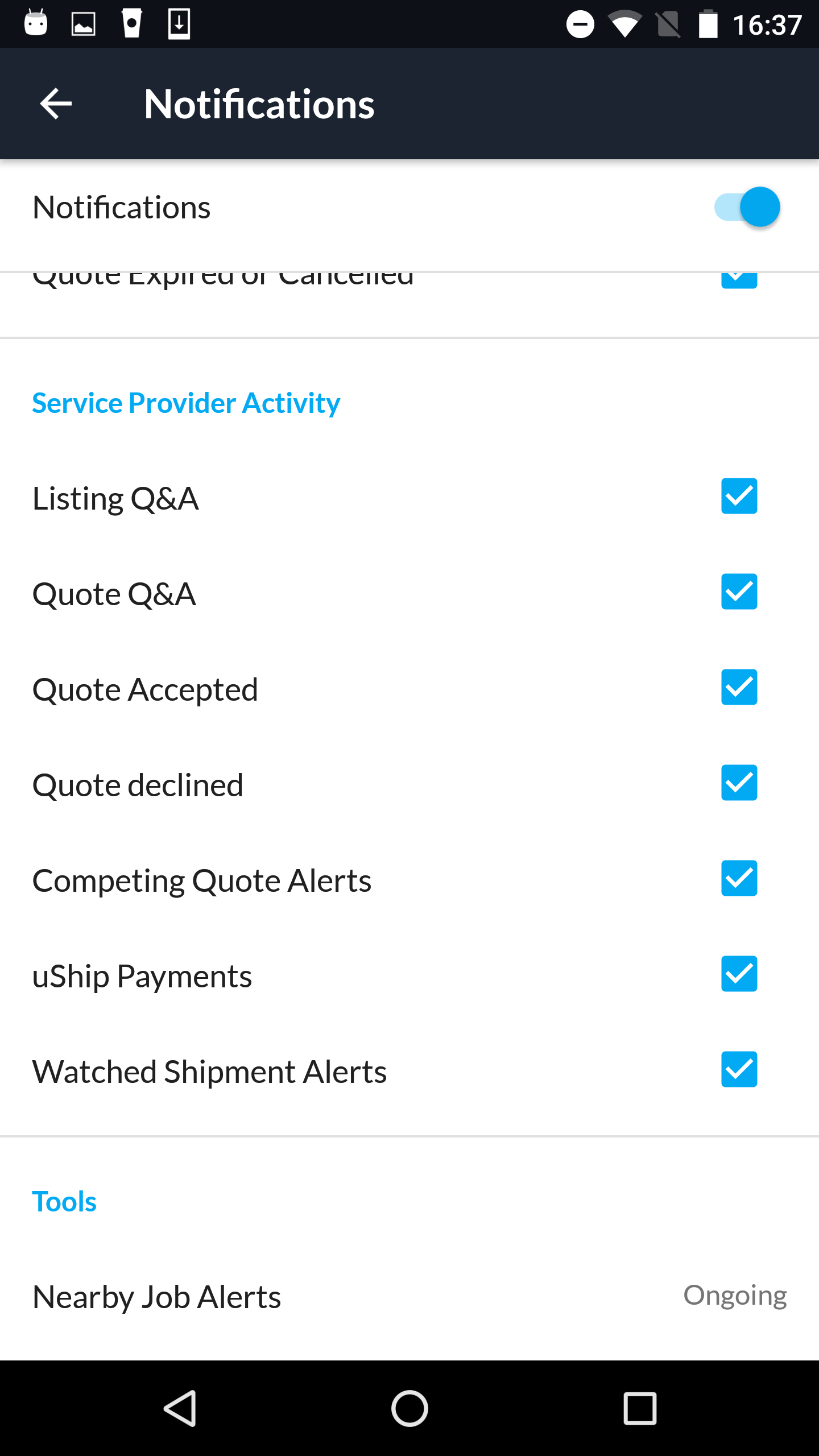Image resolution: width=819 pixels, height=1456 pixels.
Task: Tap the Android home circle button
Action: (x=409, y=1408)
